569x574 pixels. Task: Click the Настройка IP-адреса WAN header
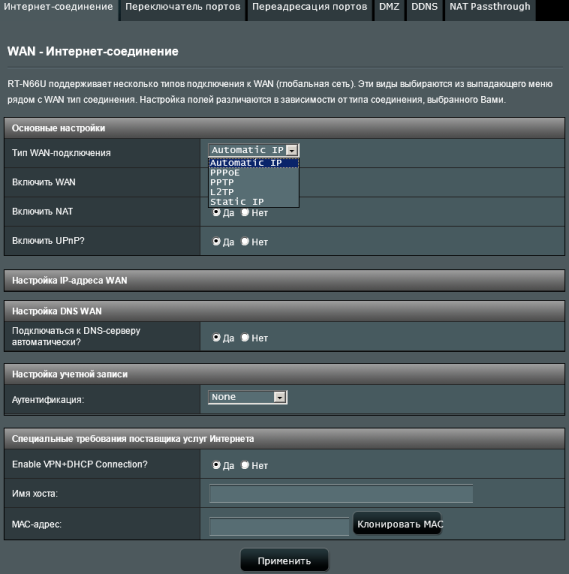[284, 281]
